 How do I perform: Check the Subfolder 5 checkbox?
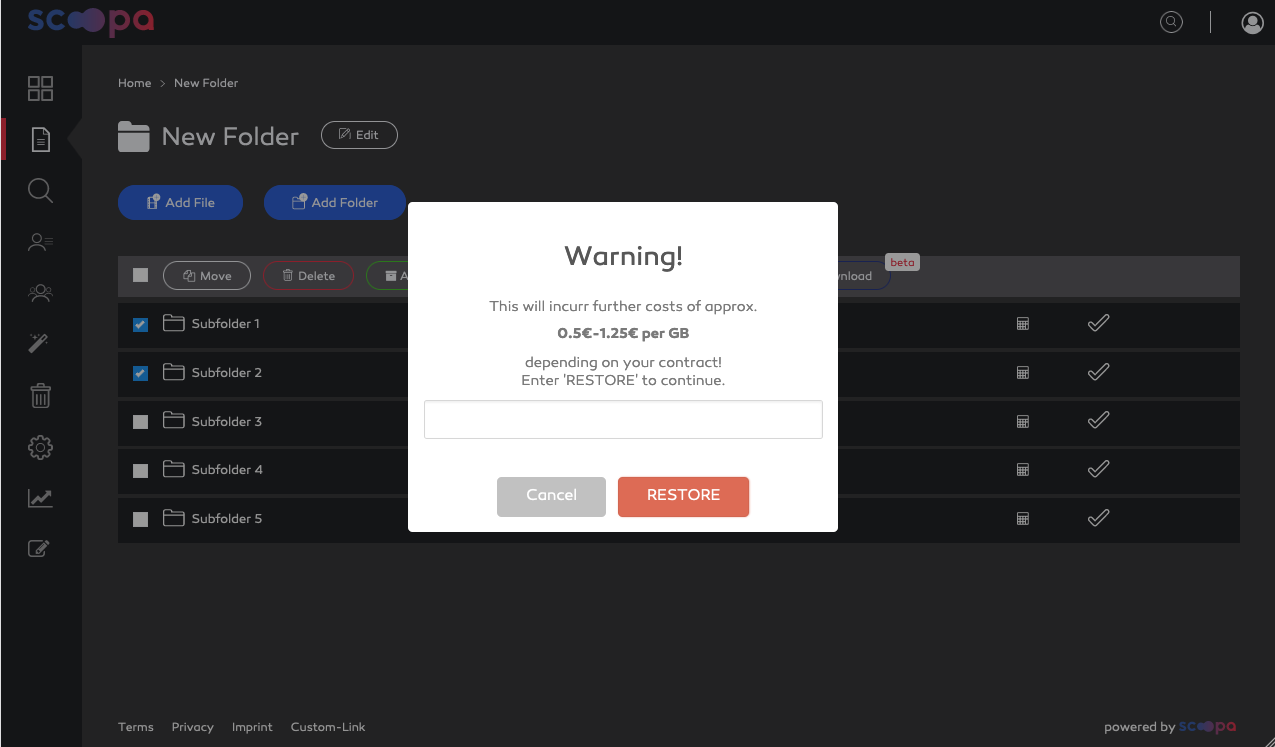click(140, 519)
